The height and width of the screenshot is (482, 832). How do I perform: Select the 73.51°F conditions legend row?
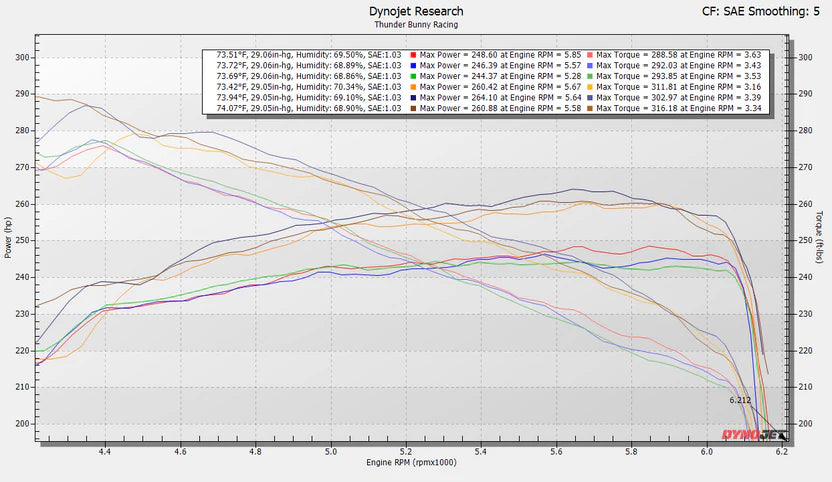(x=304, y=56)
